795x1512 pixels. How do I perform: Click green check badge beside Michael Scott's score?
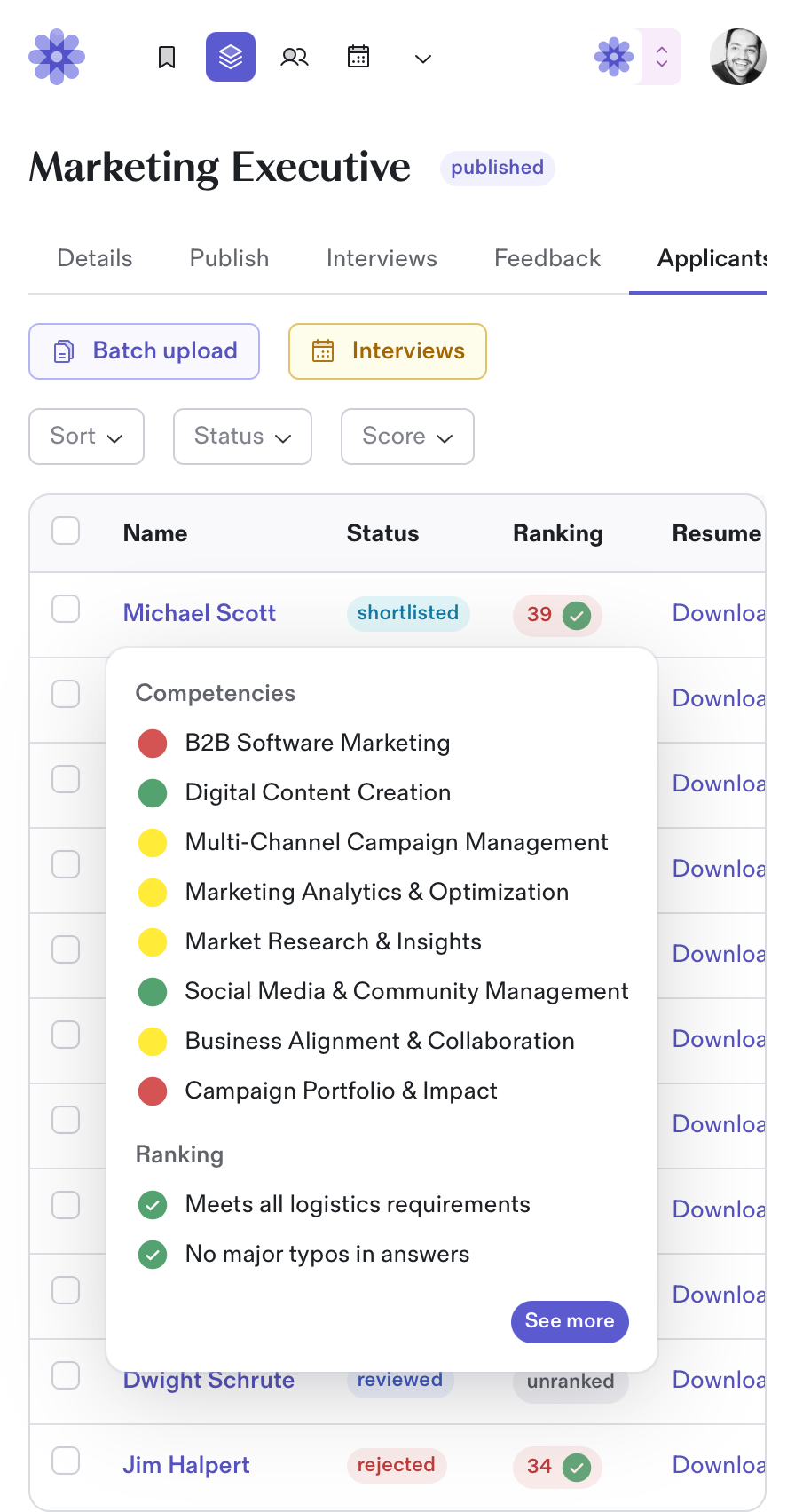[577, 615]
